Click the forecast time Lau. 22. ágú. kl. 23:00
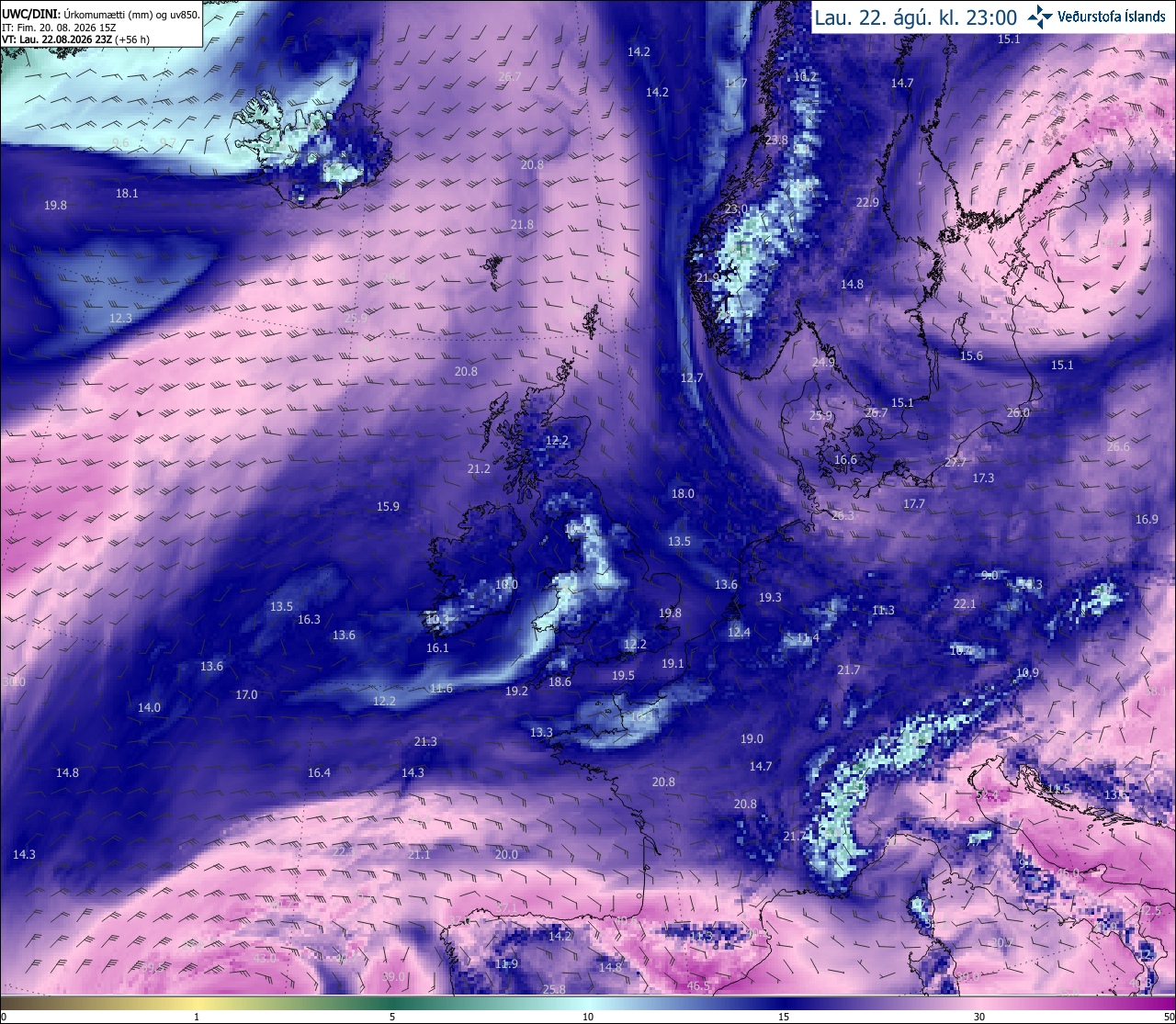Viewport: 1176px width, 1024px height. tap(916, 17)
